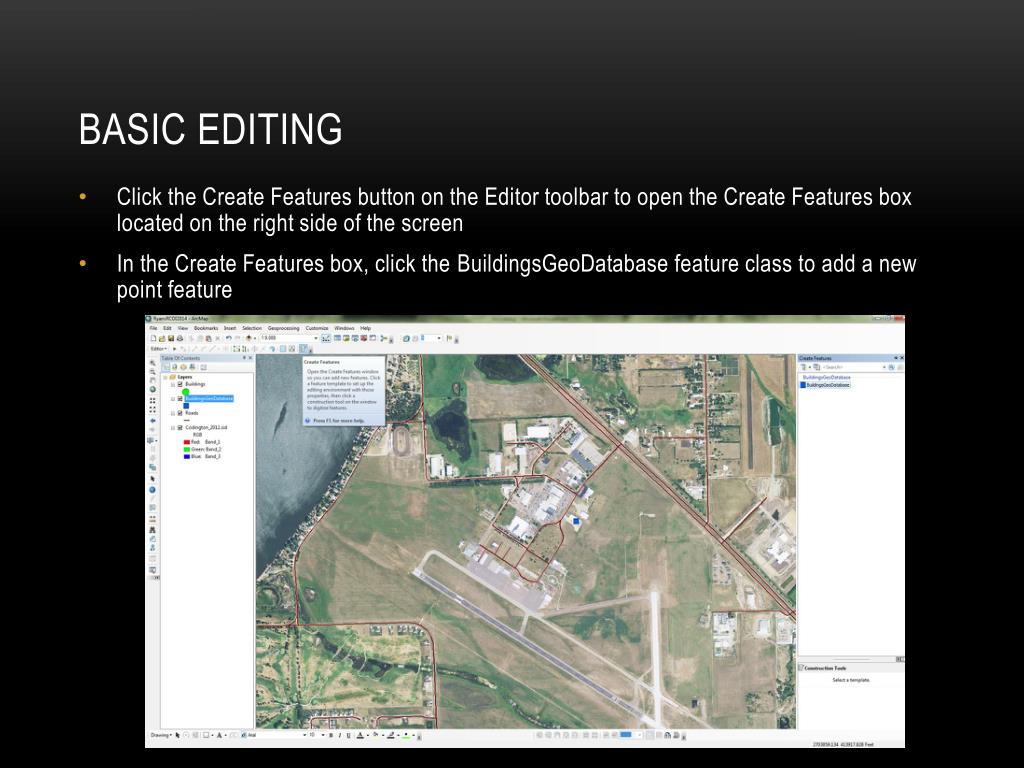
Task: Open the File menu
Action: tap(153, 328)
